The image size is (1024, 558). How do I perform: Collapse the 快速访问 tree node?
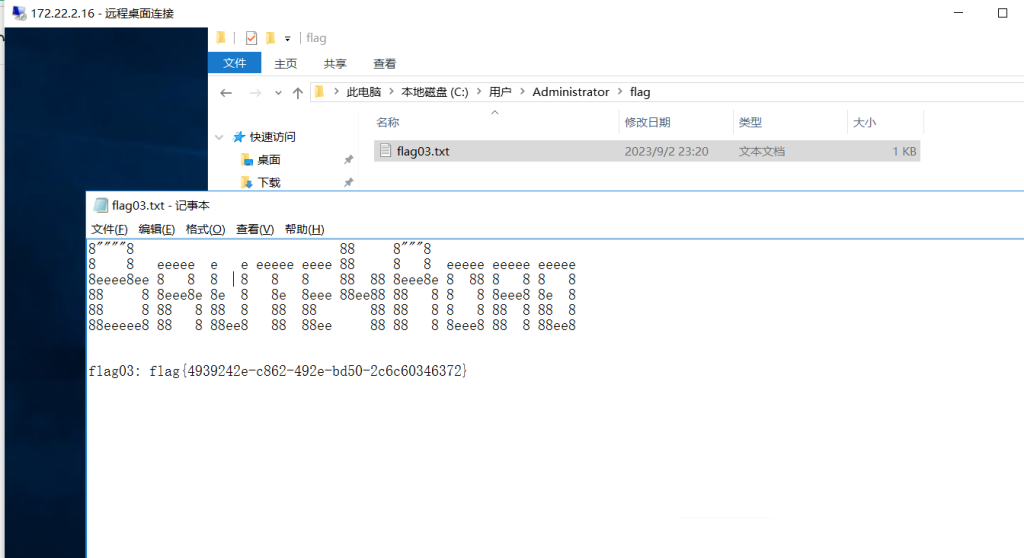coord(219,137)
